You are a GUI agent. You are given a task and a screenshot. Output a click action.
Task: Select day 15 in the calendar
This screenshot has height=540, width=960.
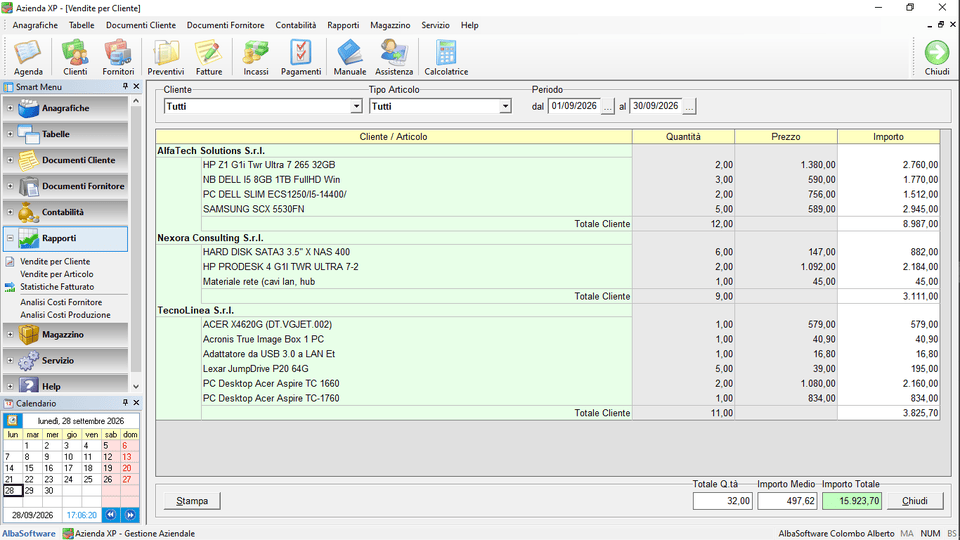(28, 468)
